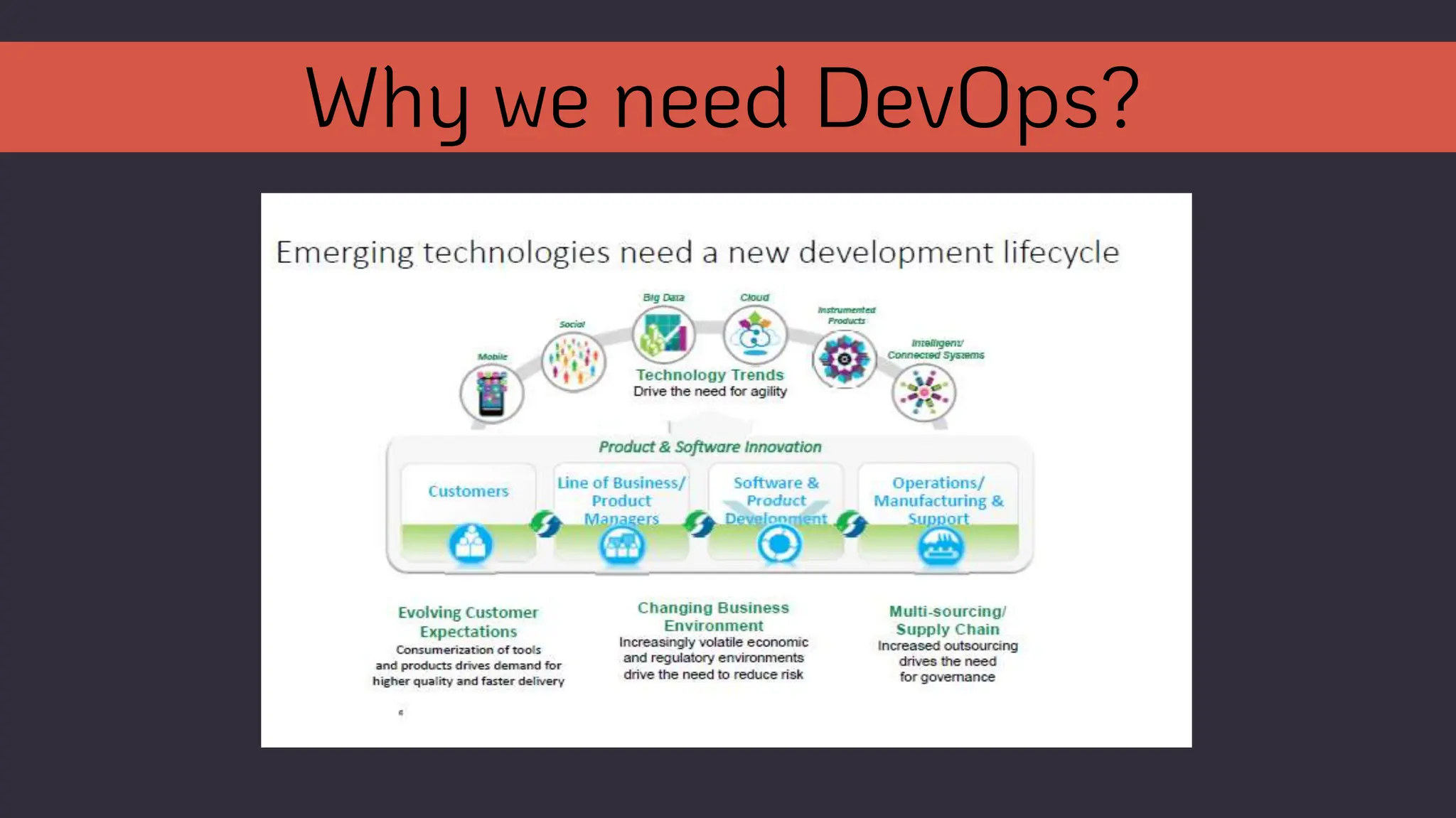Select 'Emerging technologies need a new development lifecycle' heading
1456x818 pixels.
pyautogui.click(x=697, y=253)
